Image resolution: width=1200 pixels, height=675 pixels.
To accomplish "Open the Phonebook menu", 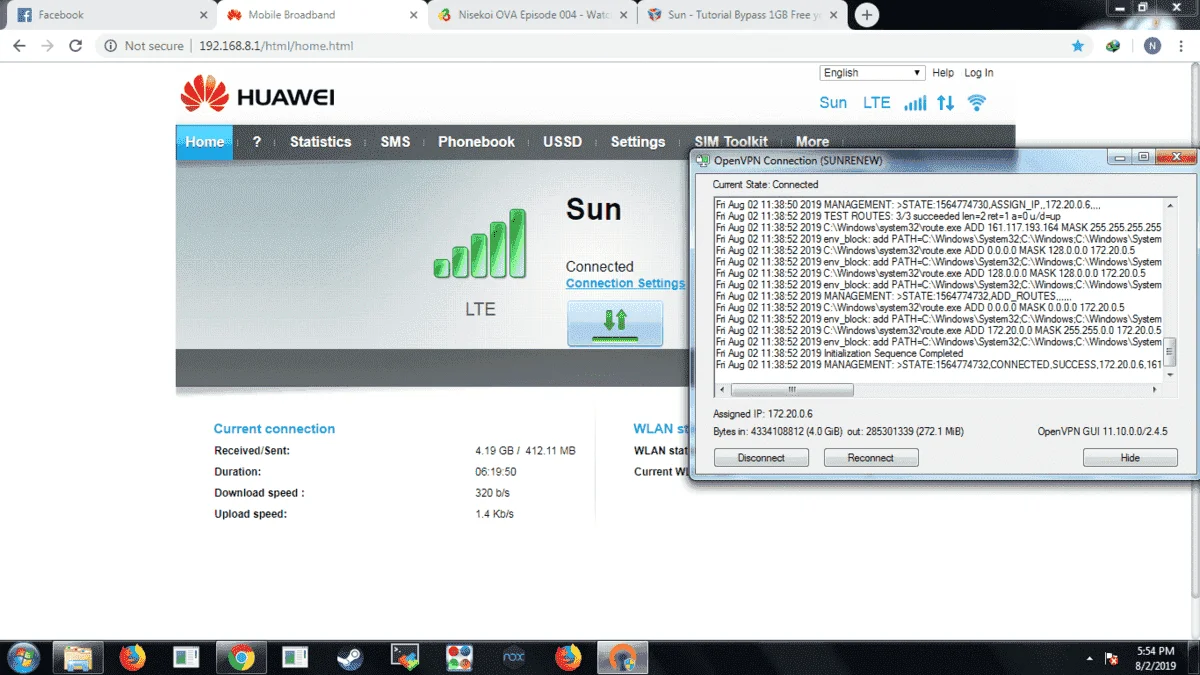I will [x=476, y=142].
